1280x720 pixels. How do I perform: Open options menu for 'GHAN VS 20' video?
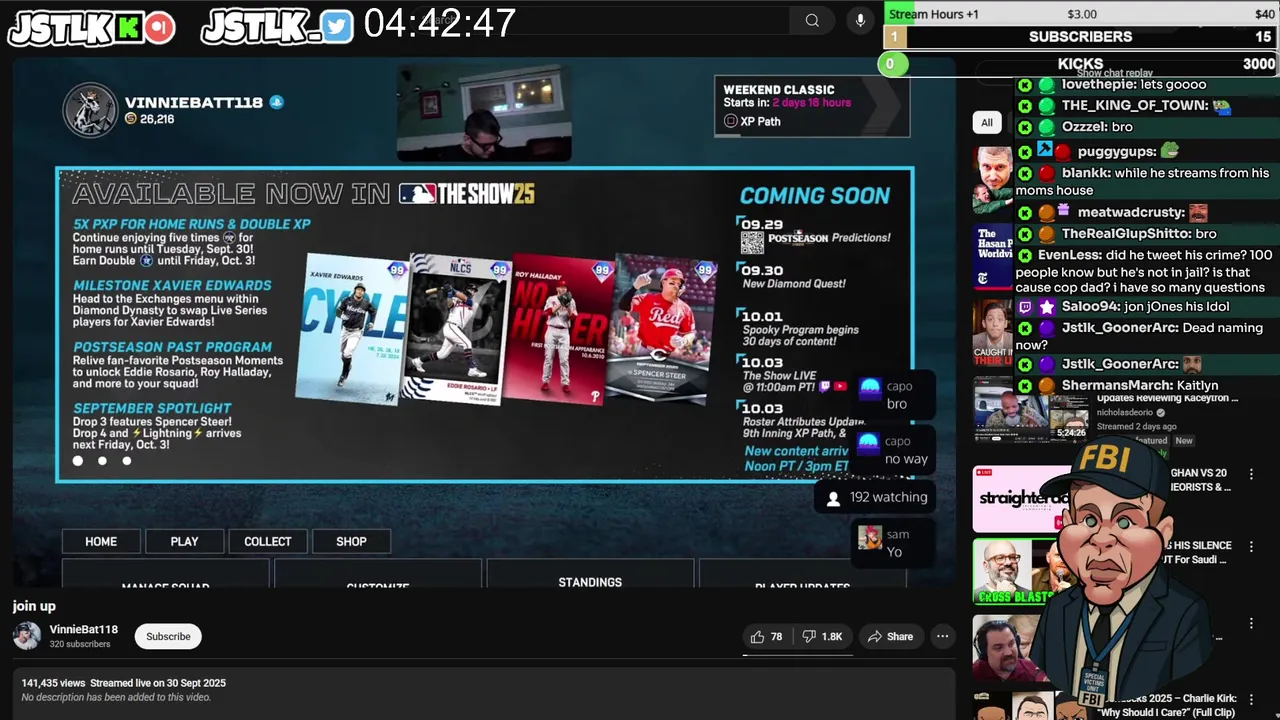1251,474
